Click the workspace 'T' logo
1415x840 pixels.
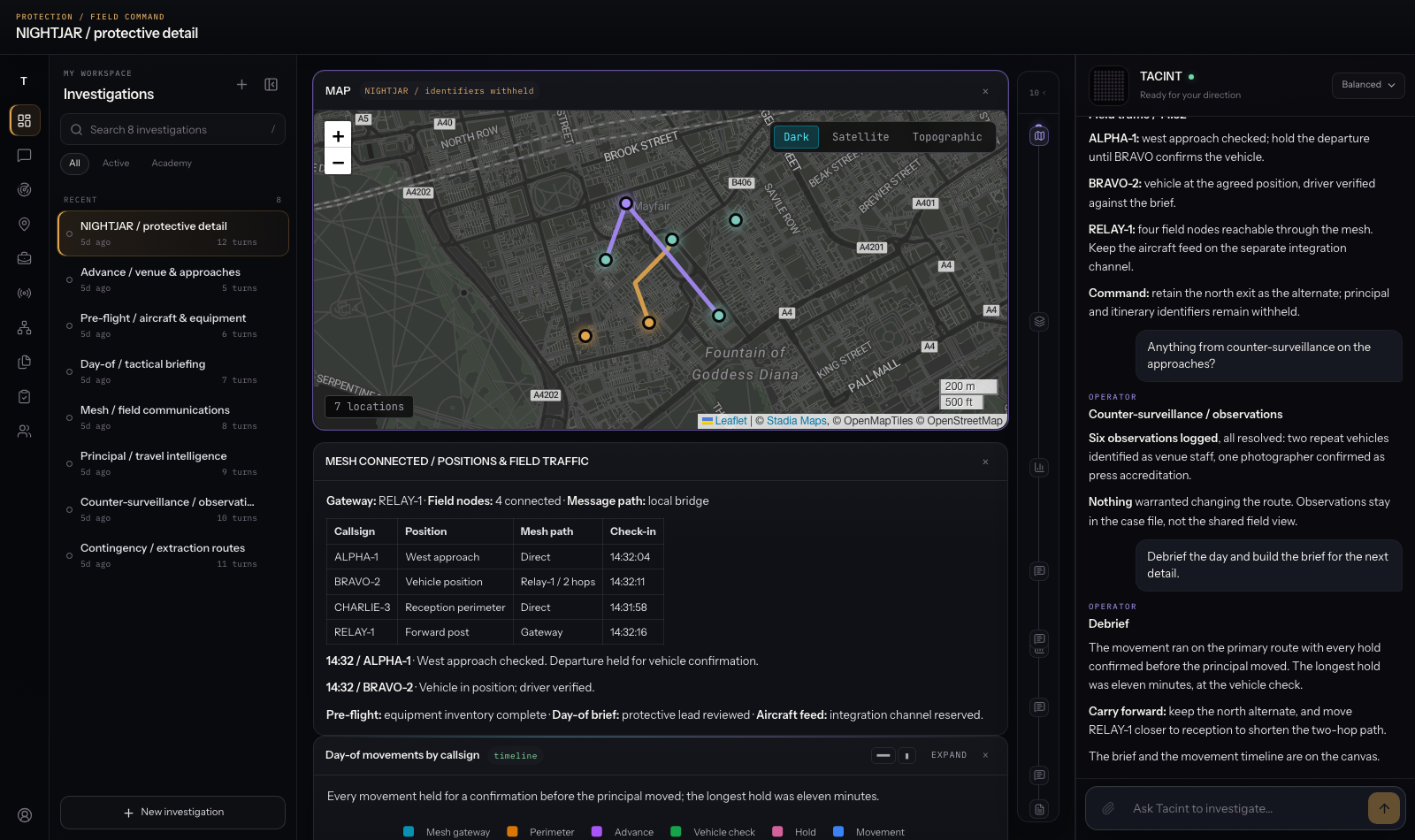pos(24,80)
